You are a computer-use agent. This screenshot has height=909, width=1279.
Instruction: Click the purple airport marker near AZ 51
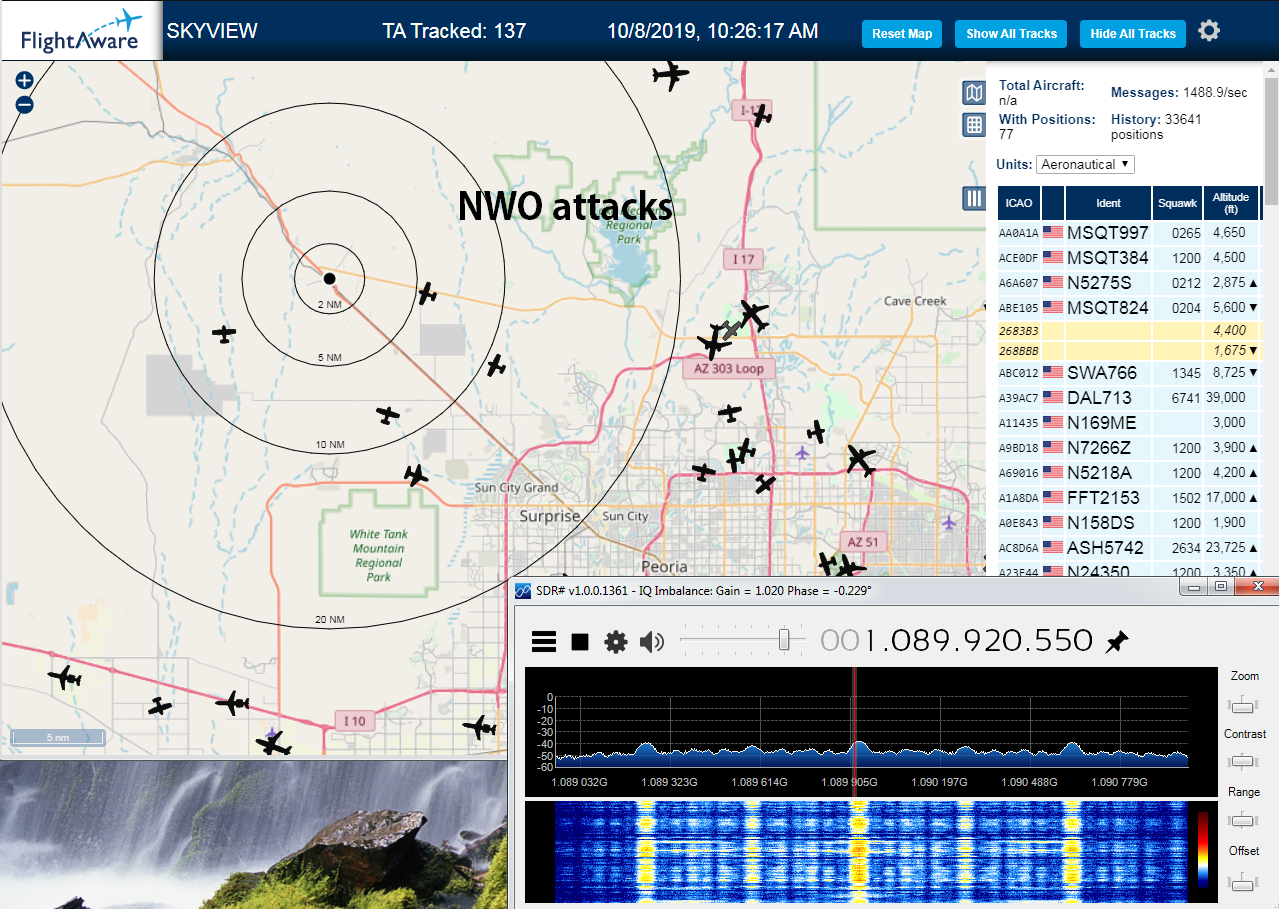(x=949, y=522)
